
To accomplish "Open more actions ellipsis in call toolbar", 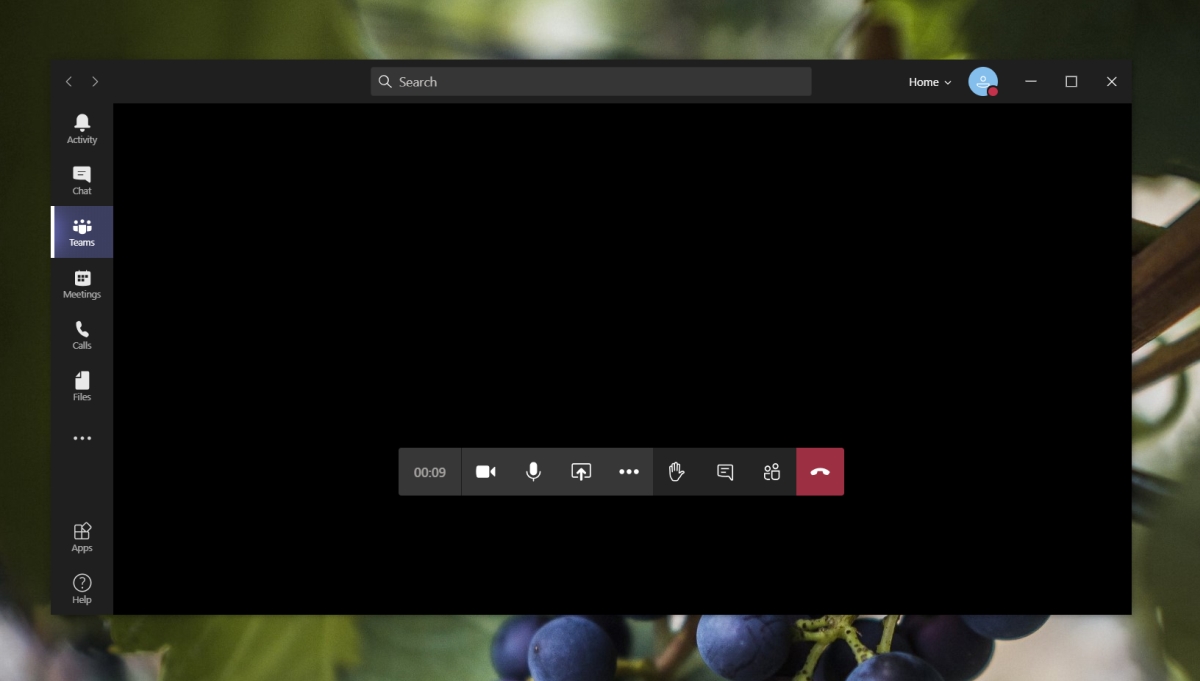I will coord(629,472).
